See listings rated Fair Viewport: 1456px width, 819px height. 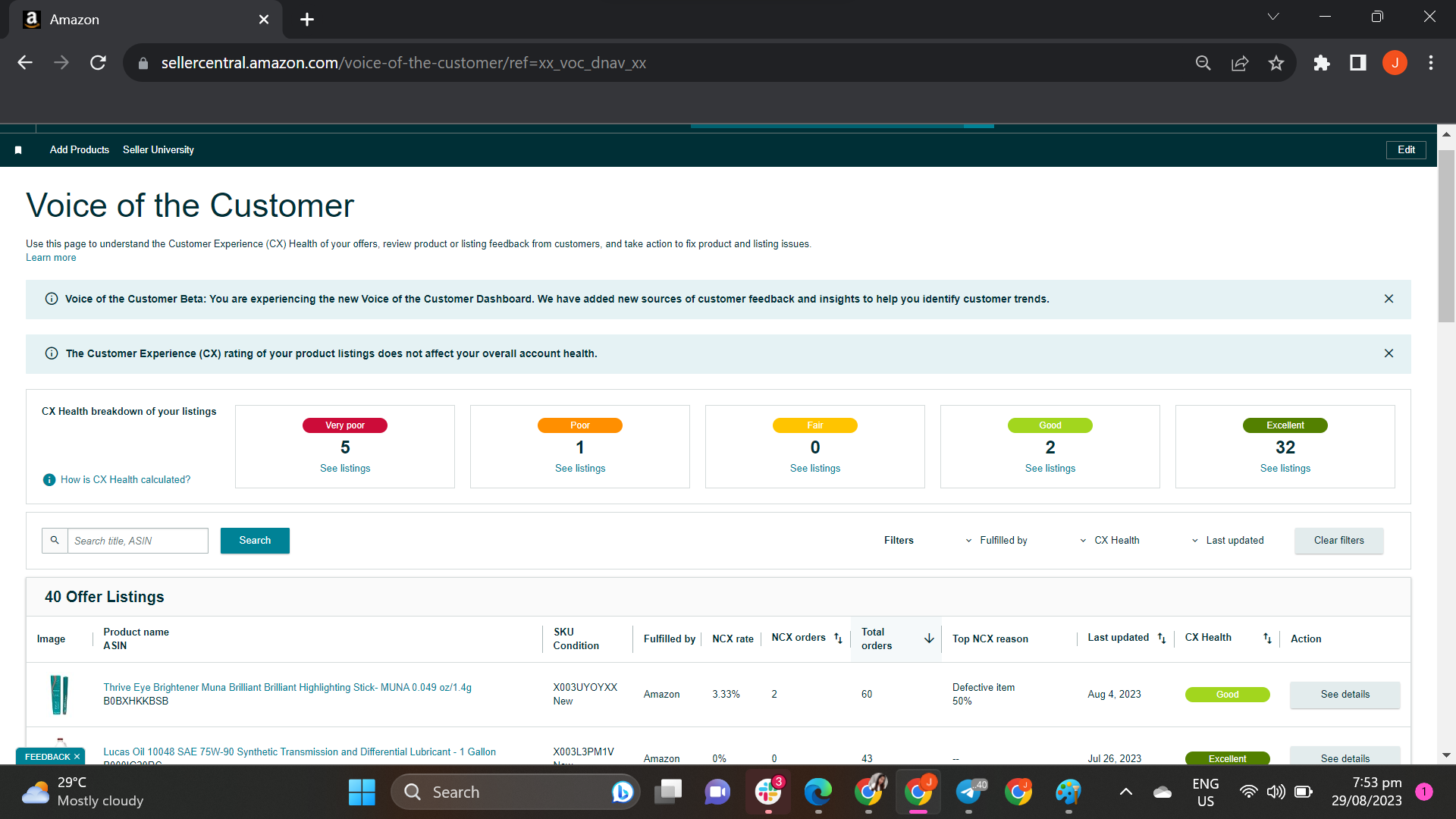click(815, 469)
